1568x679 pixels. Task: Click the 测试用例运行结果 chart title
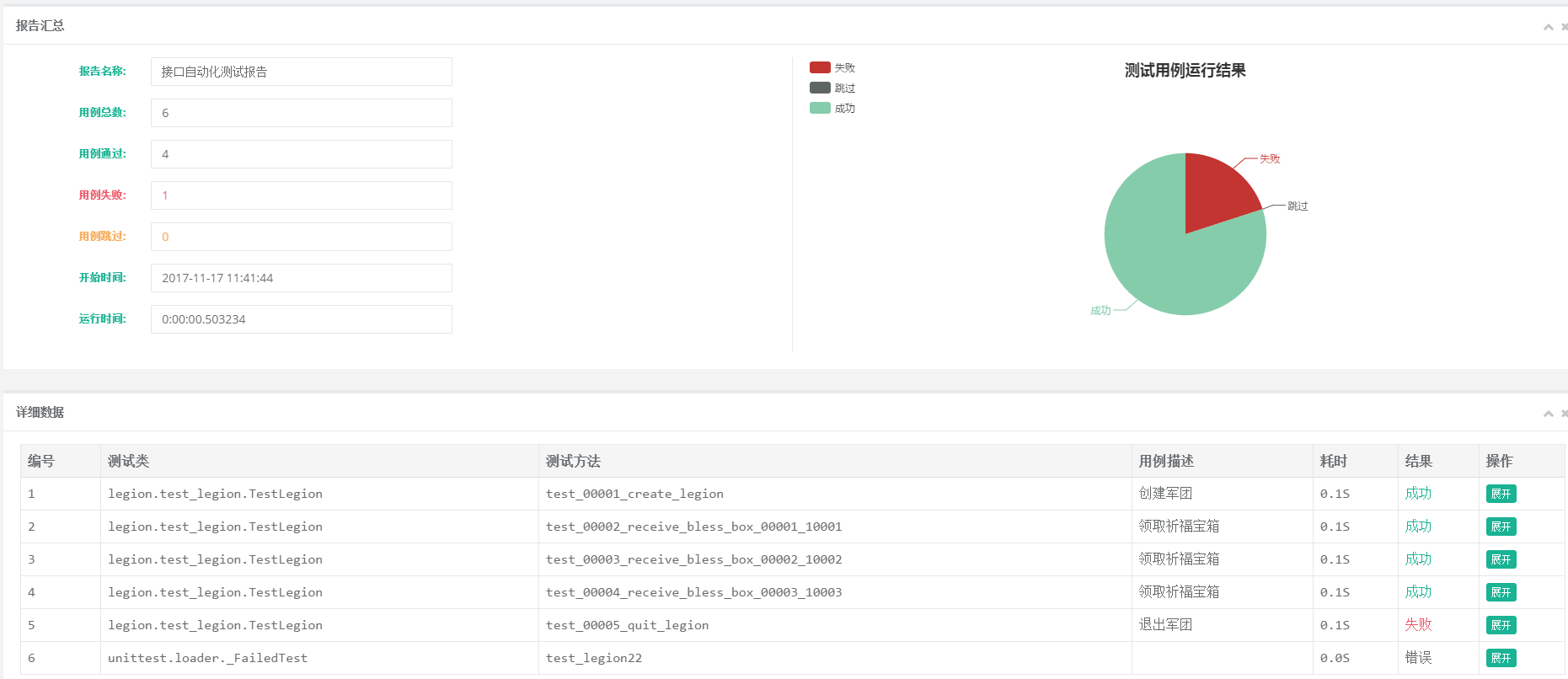pos(1185,71)
